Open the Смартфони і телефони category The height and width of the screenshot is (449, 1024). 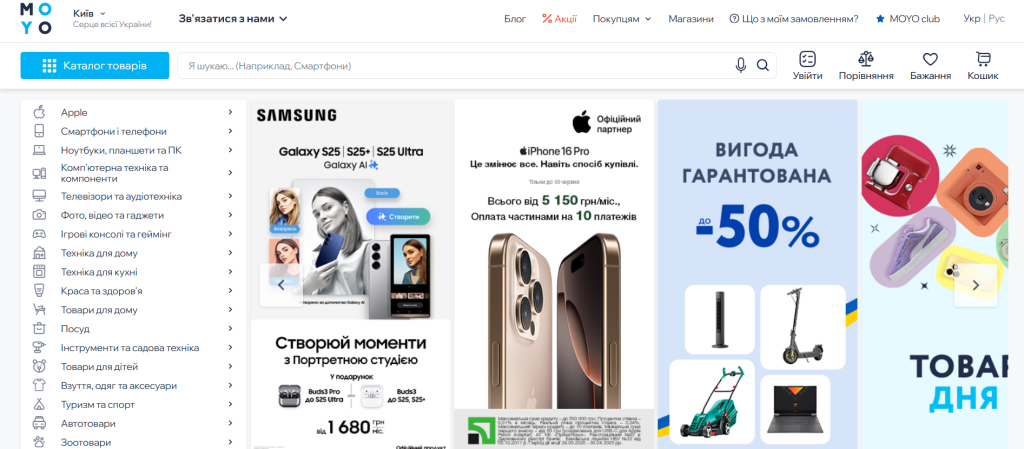[x=134, y=131]
